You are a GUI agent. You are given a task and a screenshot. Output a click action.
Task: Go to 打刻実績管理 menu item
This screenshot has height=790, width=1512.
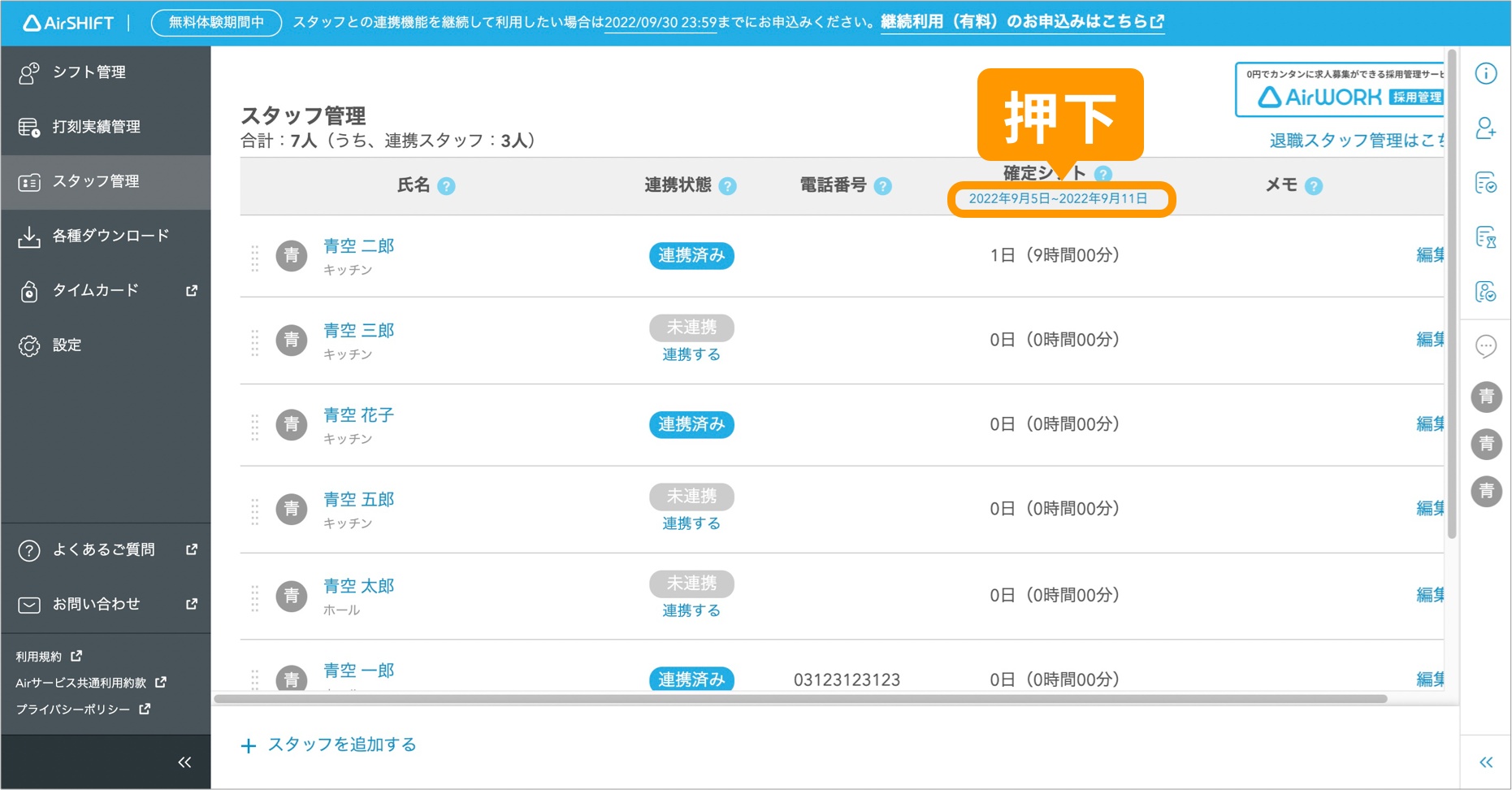(x=96, y=127)
